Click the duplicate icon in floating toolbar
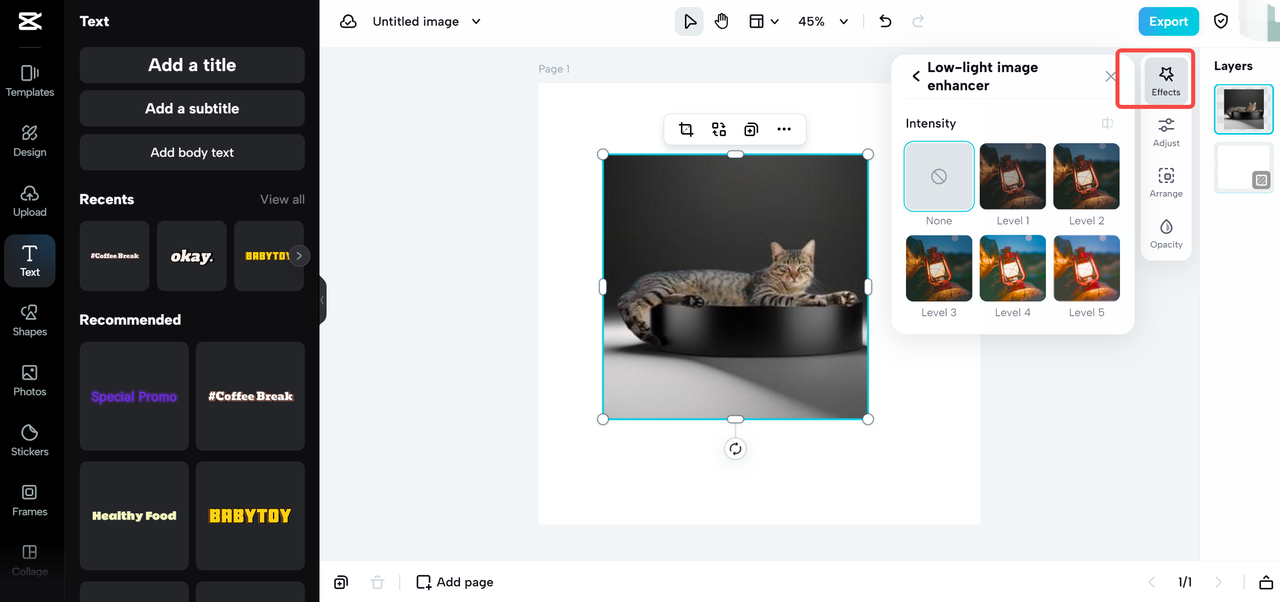The height and width of the screenshot is (602, 1280). 751,129
